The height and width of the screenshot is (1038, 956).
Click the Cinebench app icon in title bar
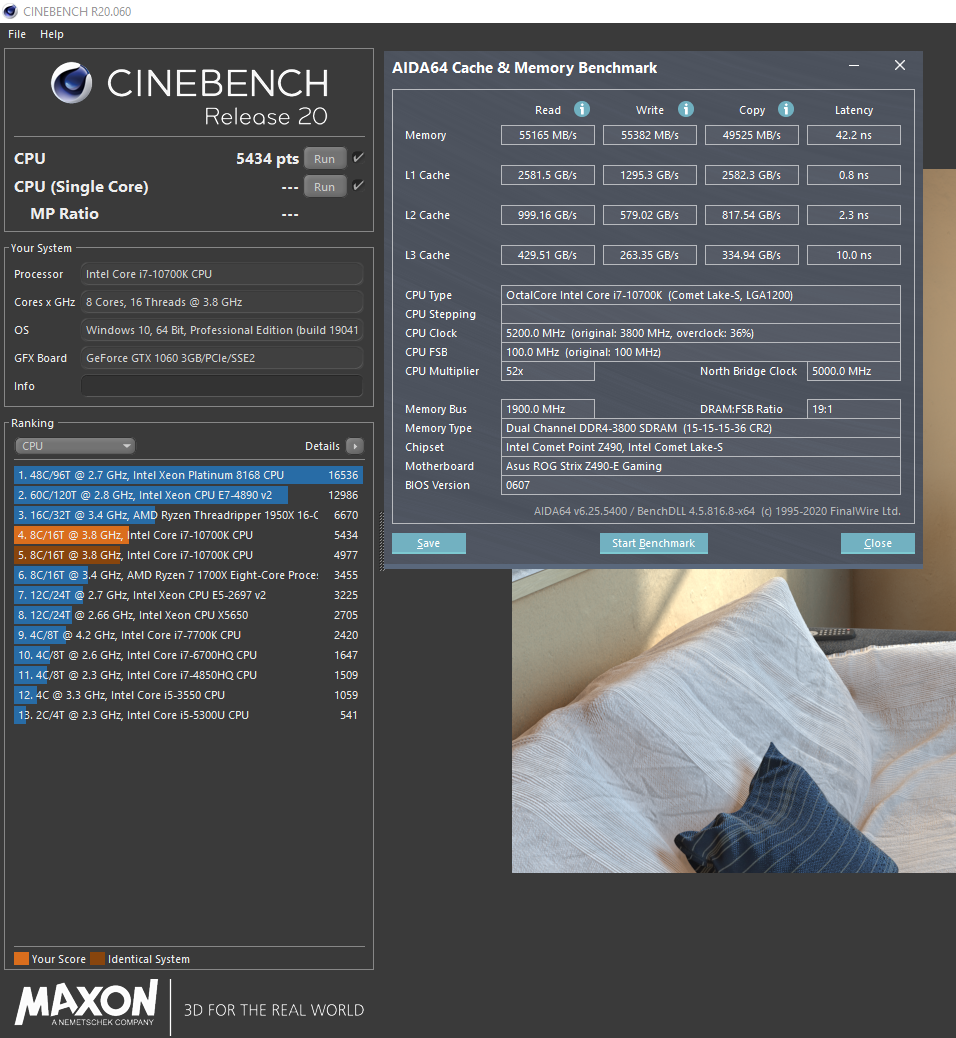(x=10, y=11)
